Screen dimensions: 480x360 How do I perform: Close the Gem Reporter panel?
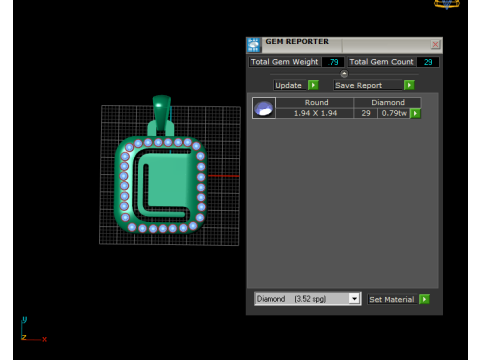435,44
